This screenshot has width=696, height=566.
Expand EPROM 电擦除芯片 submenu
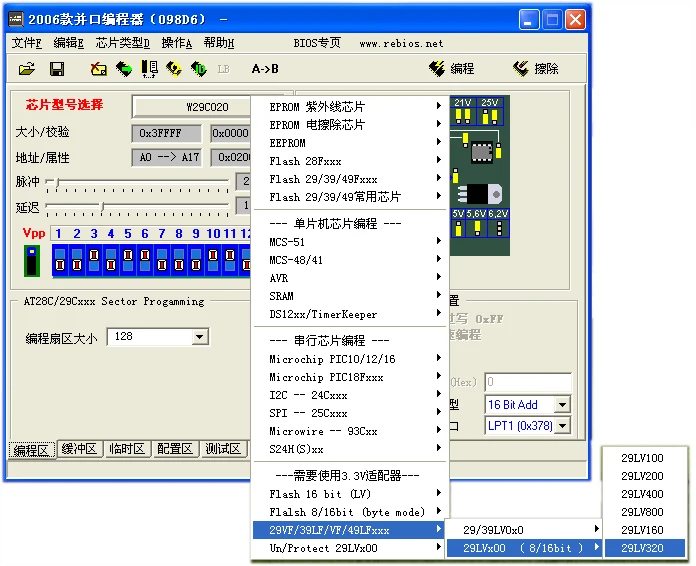(x=350, y=125)
